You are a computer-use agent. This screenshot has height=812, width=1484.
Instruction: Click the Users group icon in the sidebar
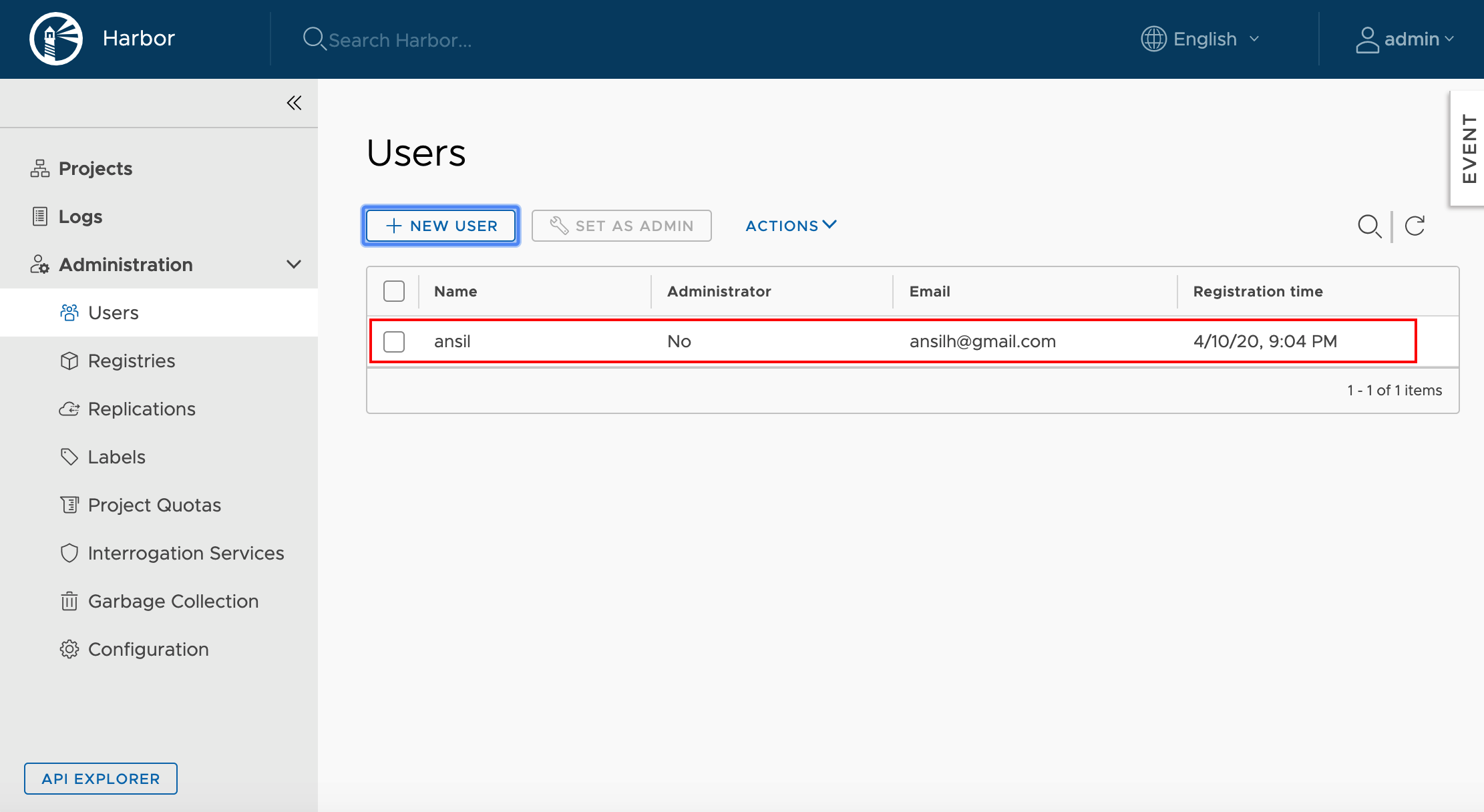pyautogui.click(x=69, y=313)
